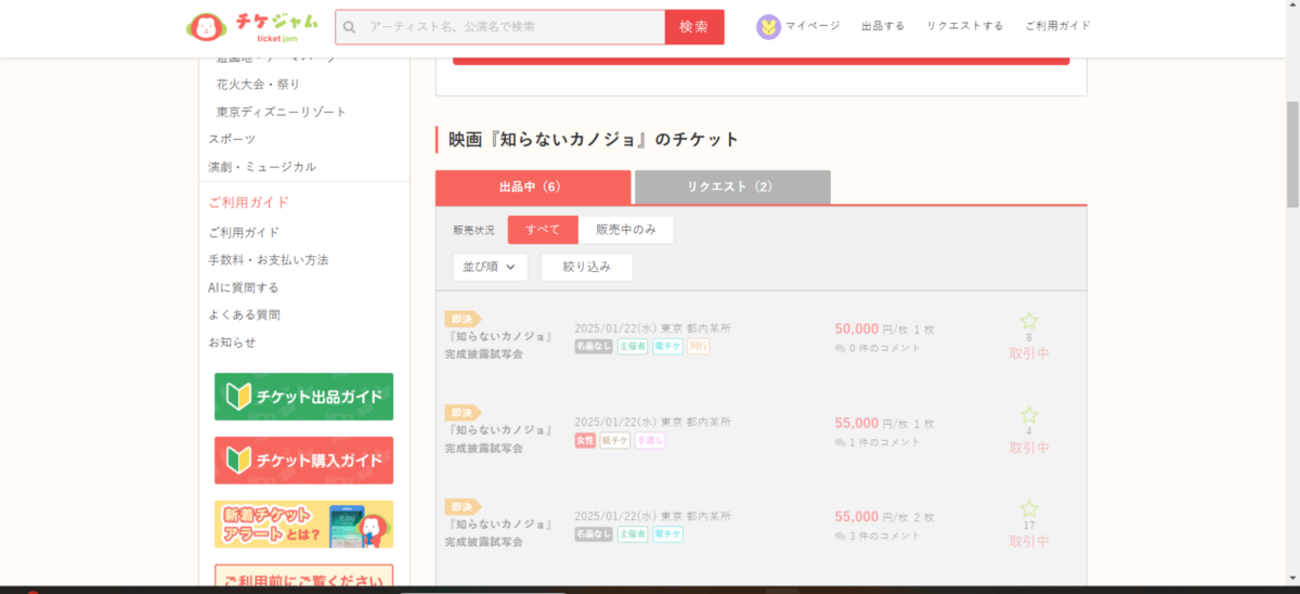
Task: Favorite the 50,000円 listing with star
Action: point(1029,321)
